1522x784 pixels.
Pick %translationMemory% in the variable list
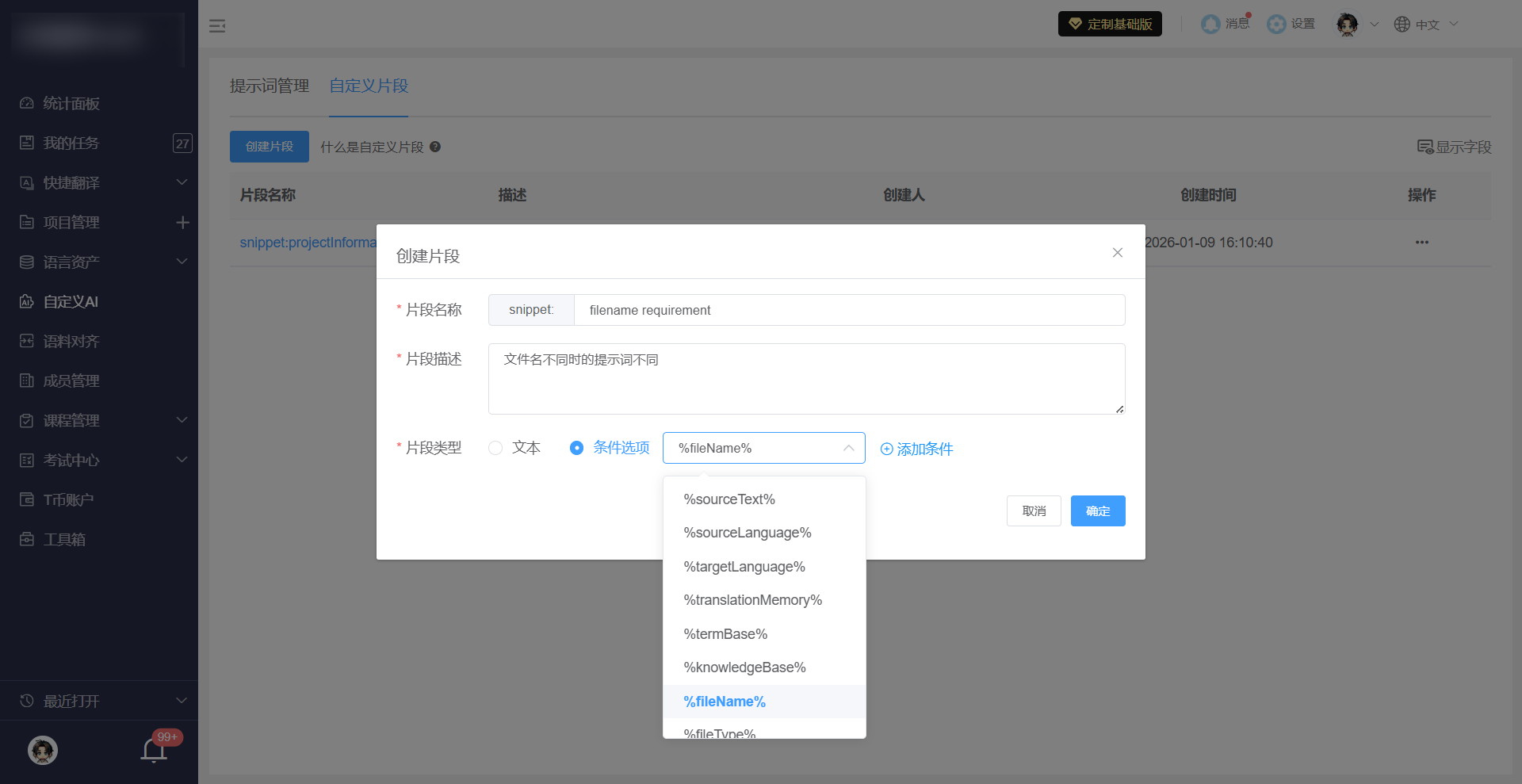(x=752, y=600)
